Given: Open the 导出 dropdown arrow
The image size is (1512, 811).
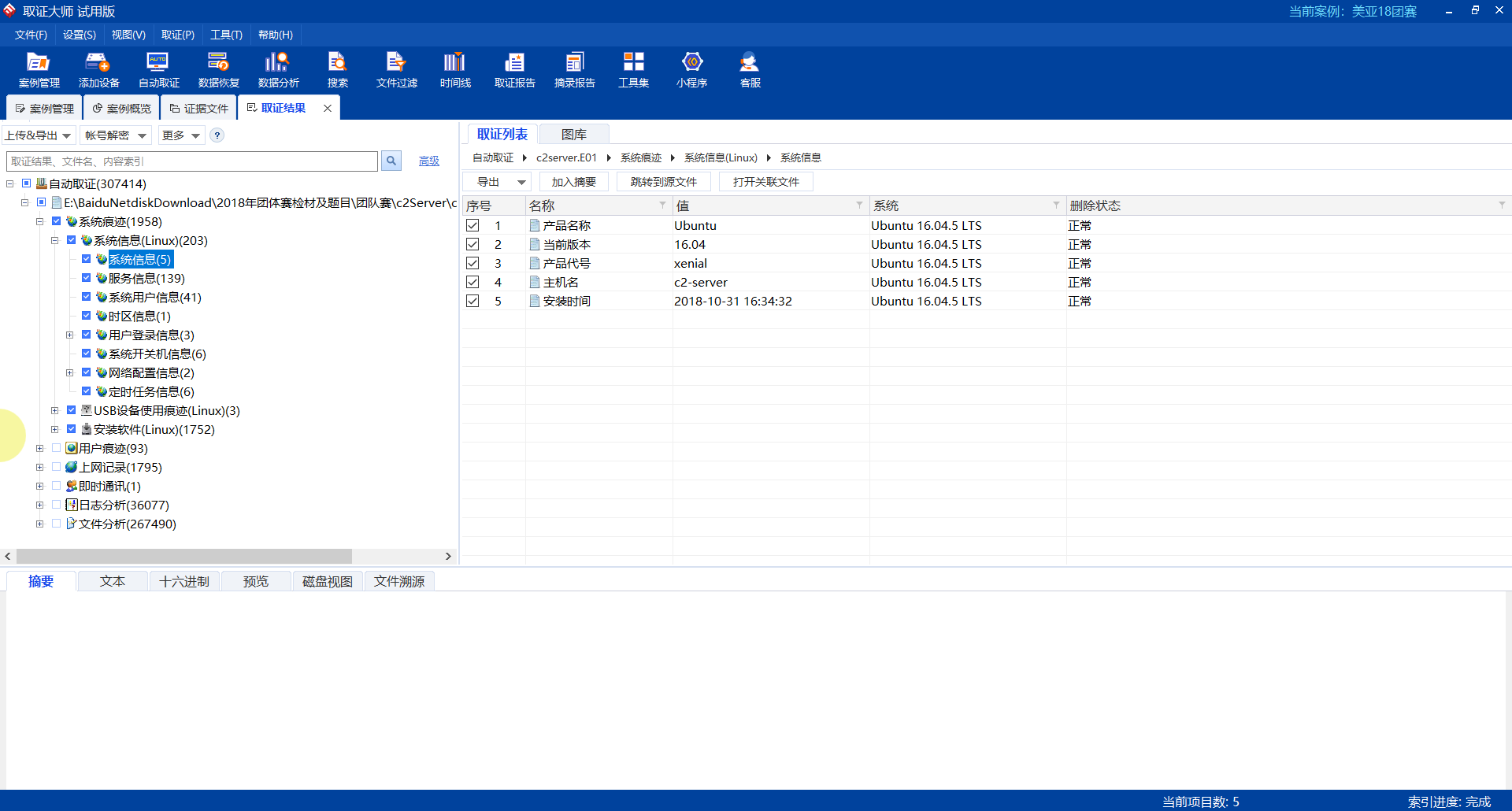Looking at the screenshot, I should coord(521,182).
